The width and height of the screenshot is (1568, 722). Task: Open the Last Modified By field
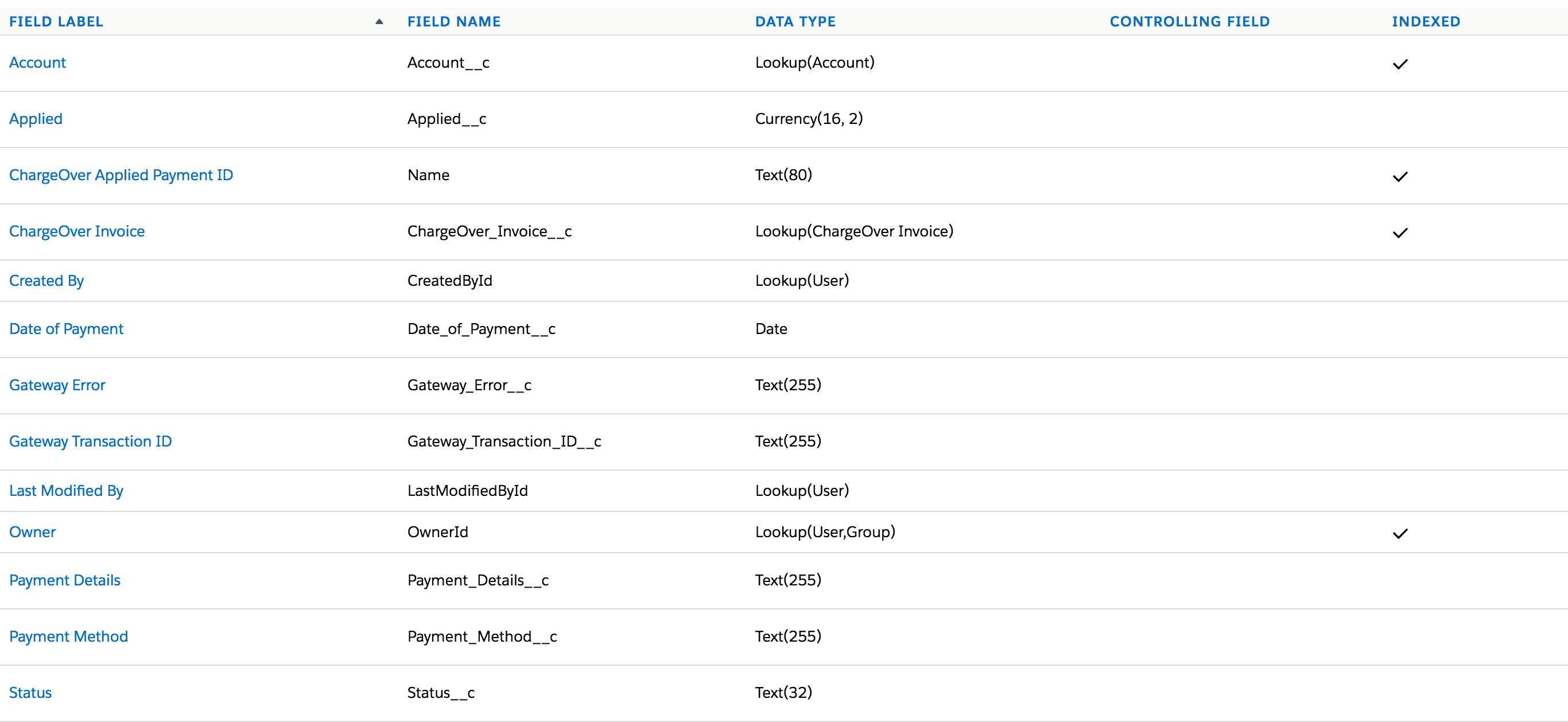tap(67, 491)
